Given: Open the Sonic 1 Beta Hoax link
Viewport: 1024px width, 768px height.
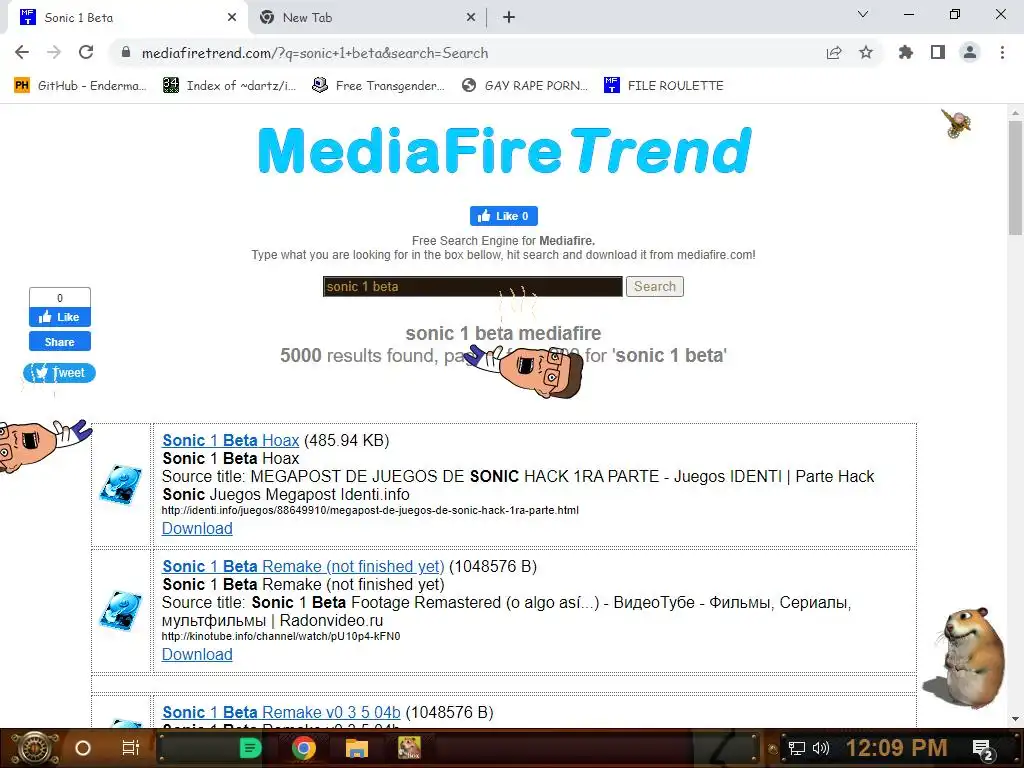Looking at the screenshot, I should pyautogui.click(x=231, y=440).
